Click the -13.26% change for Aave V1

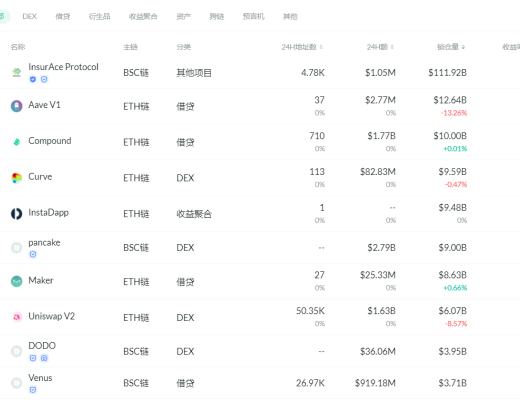454,113
